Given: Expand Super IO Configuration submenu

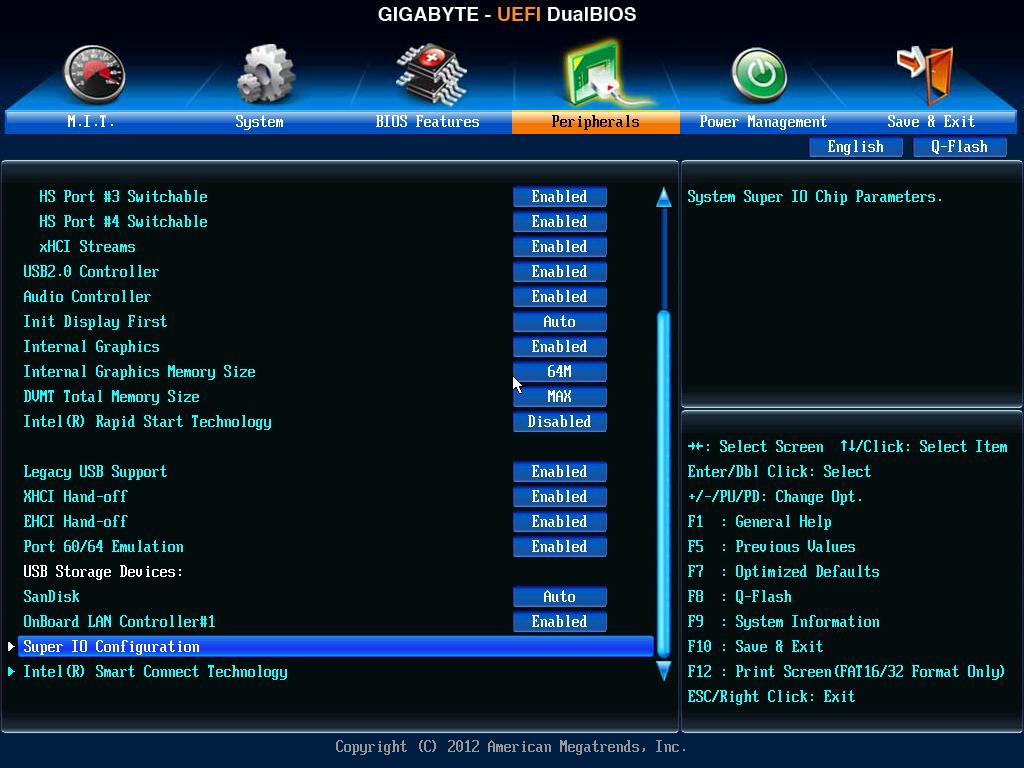Looking at the screenshot, I should click(336, 647).
